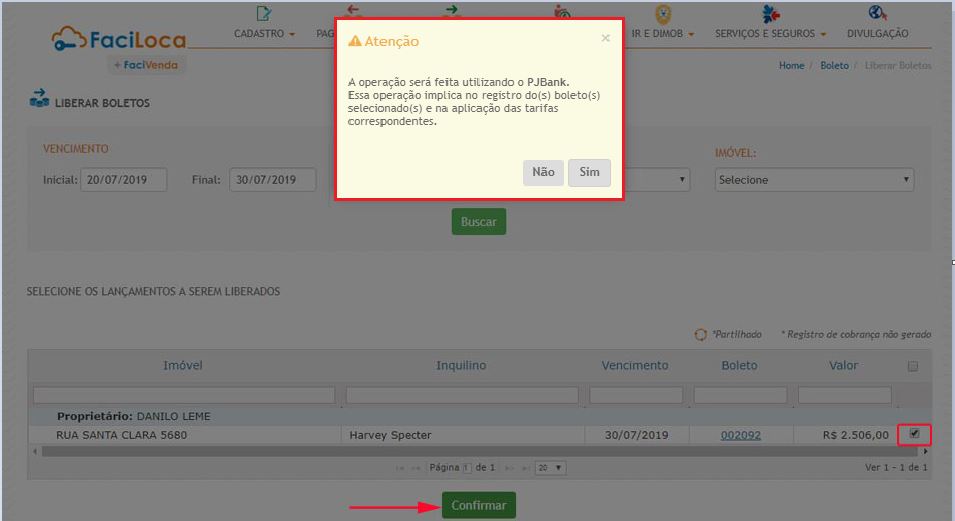
Task: Click the Serviços e Seguros icon
Action: tap(769, 14)
